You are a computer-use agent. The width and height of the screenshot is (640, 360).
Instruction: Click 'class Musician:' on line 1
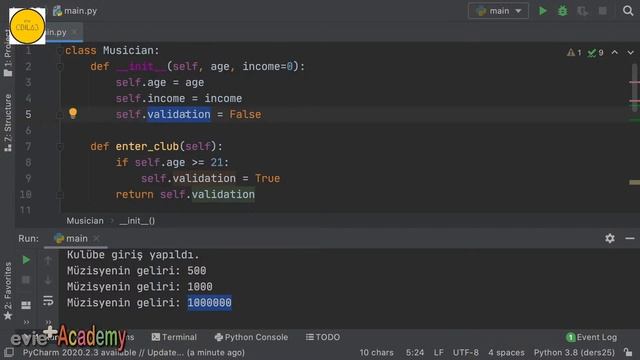[x=112, y=51]
